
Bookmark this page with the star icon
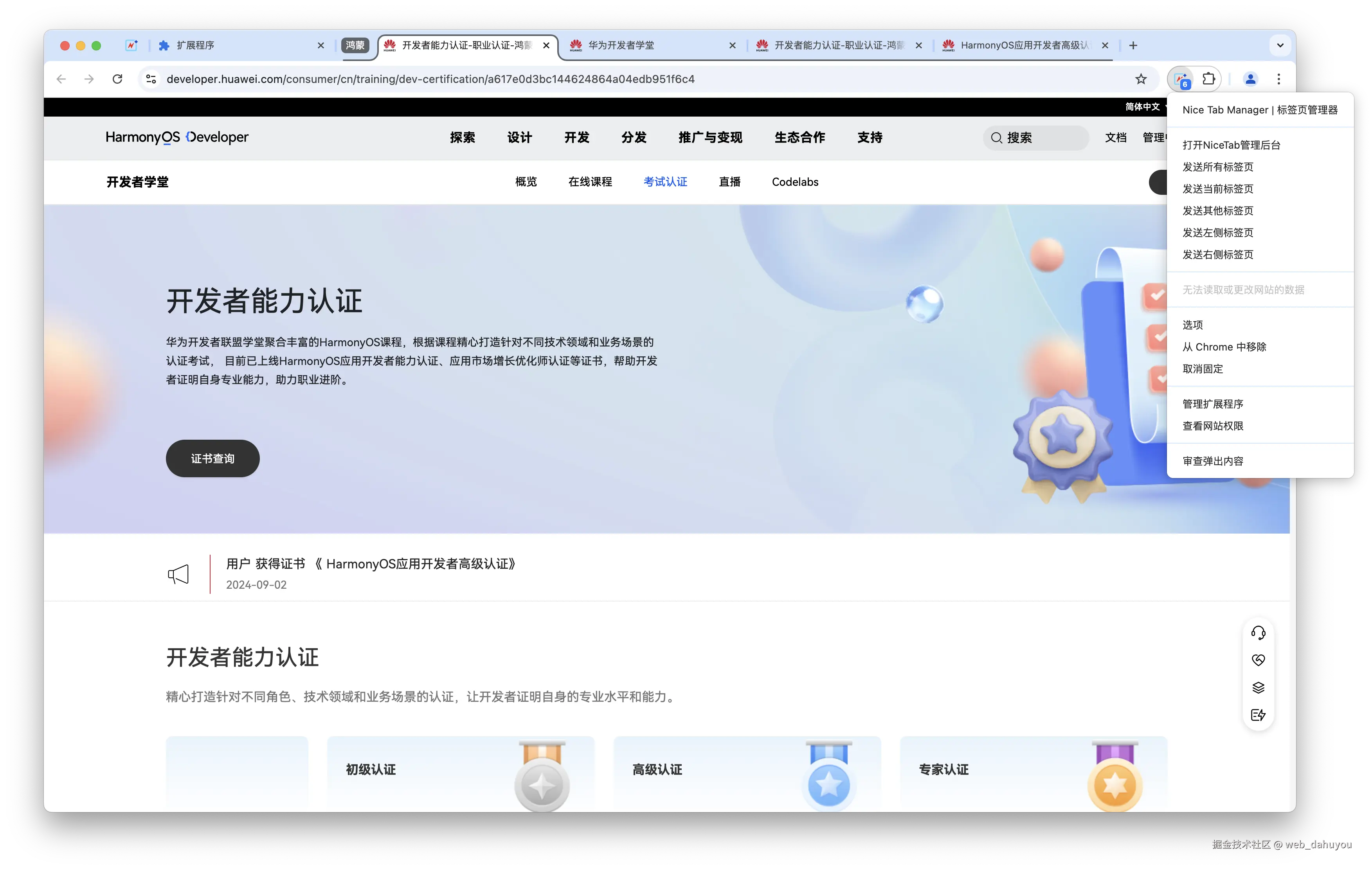point(1141,79)
